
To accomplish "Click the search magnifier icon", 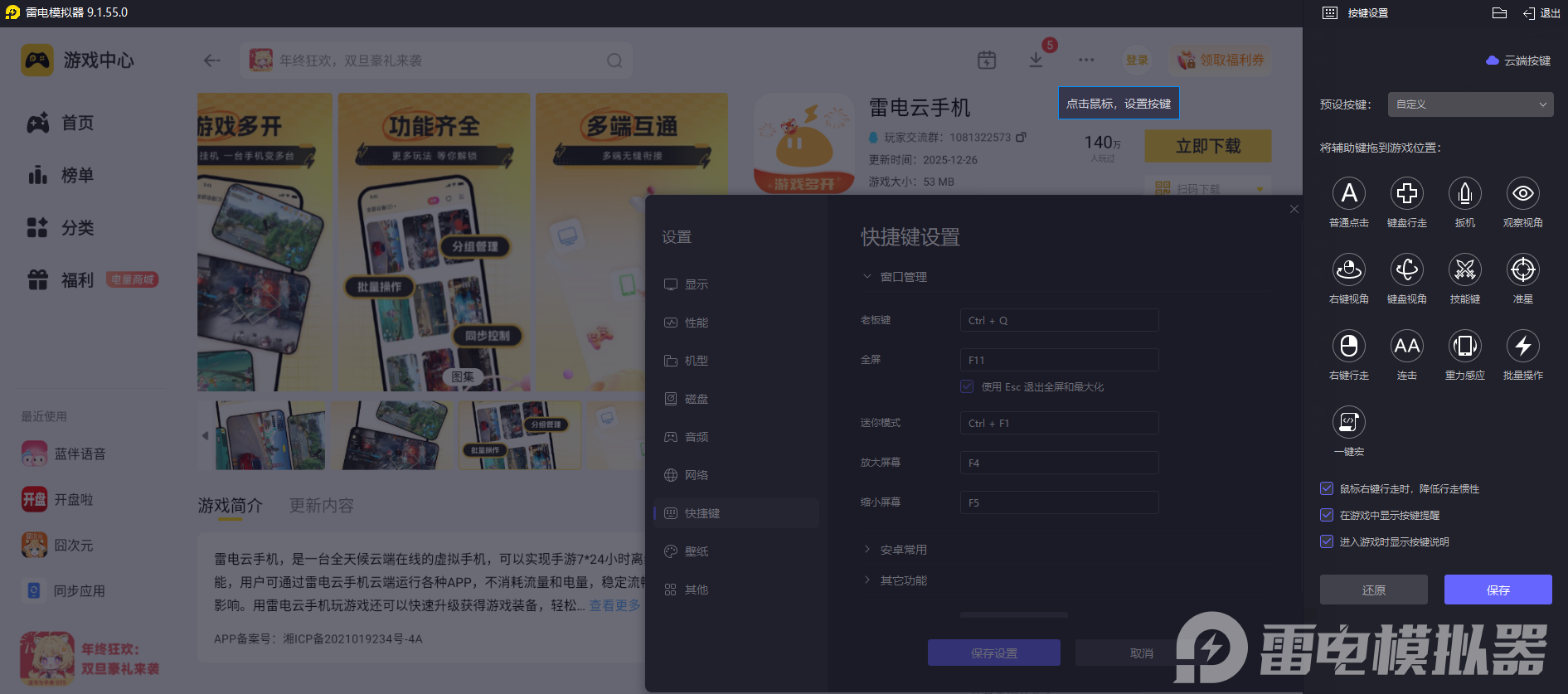I will pos(614,61).
